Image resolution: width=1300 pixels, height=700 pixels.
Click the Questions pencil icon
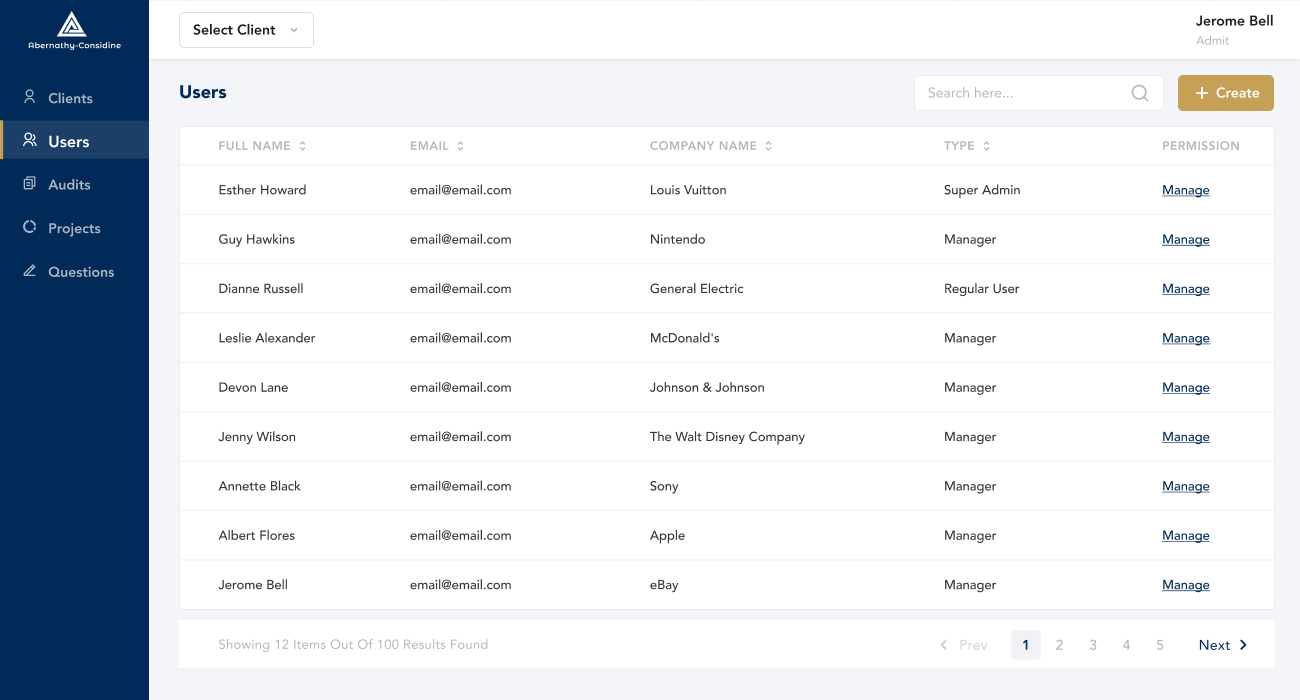[x=30, y=271]
